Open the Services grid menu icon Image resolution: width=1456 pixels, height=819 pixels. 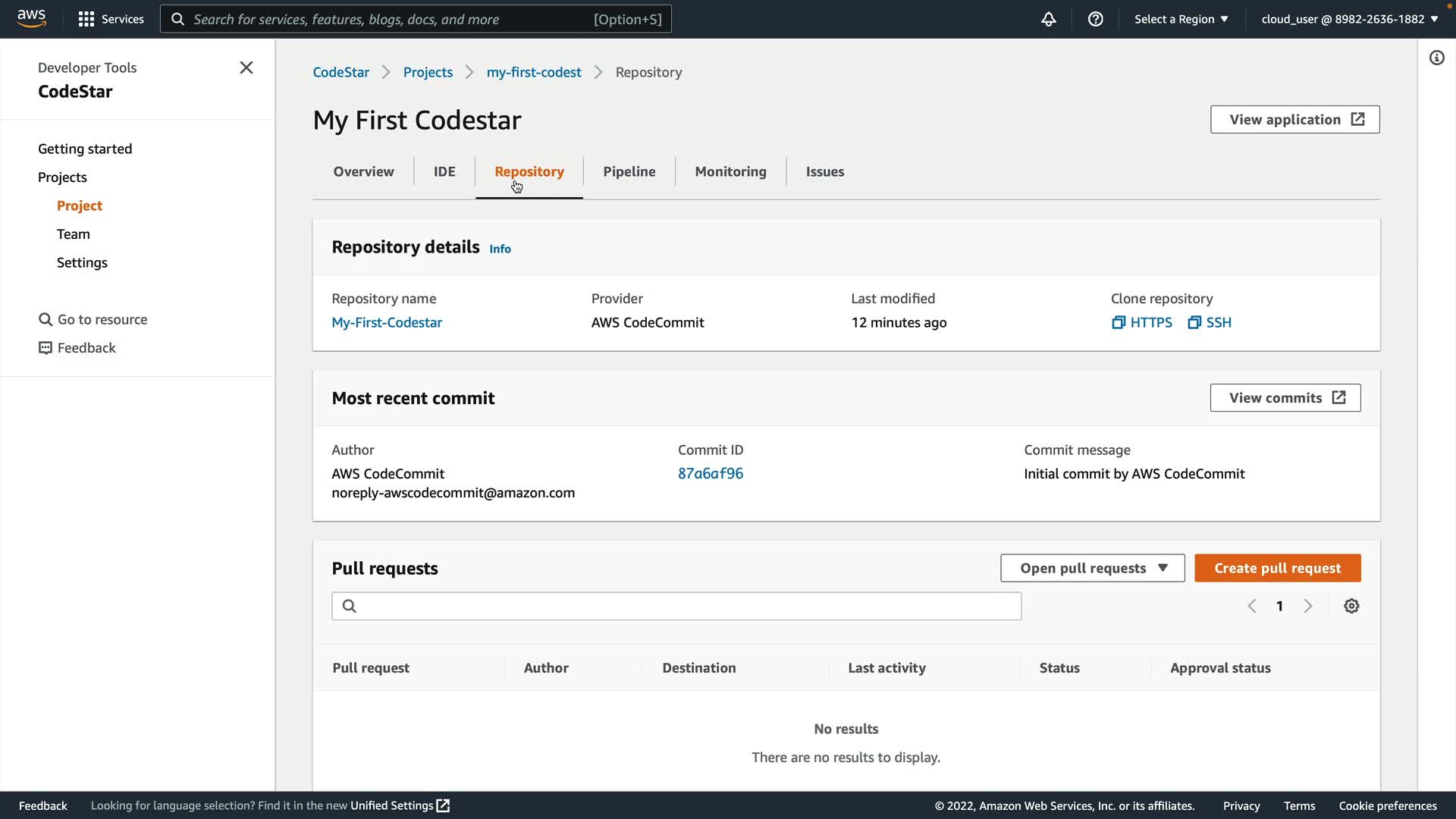click(x=86, y=19)
